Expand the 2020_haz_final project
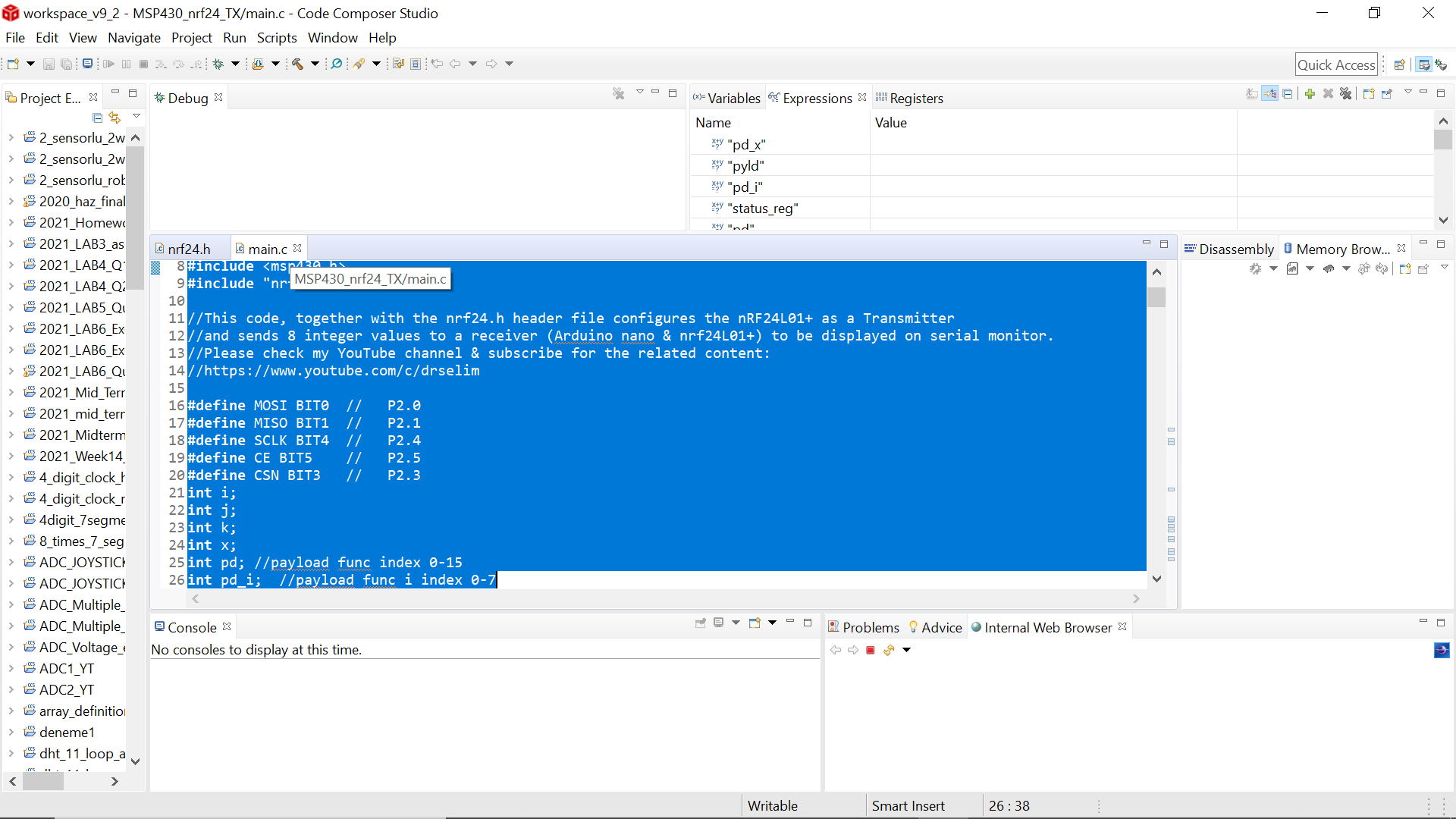This screenshot has width=1456, height=819. point(11,201)
